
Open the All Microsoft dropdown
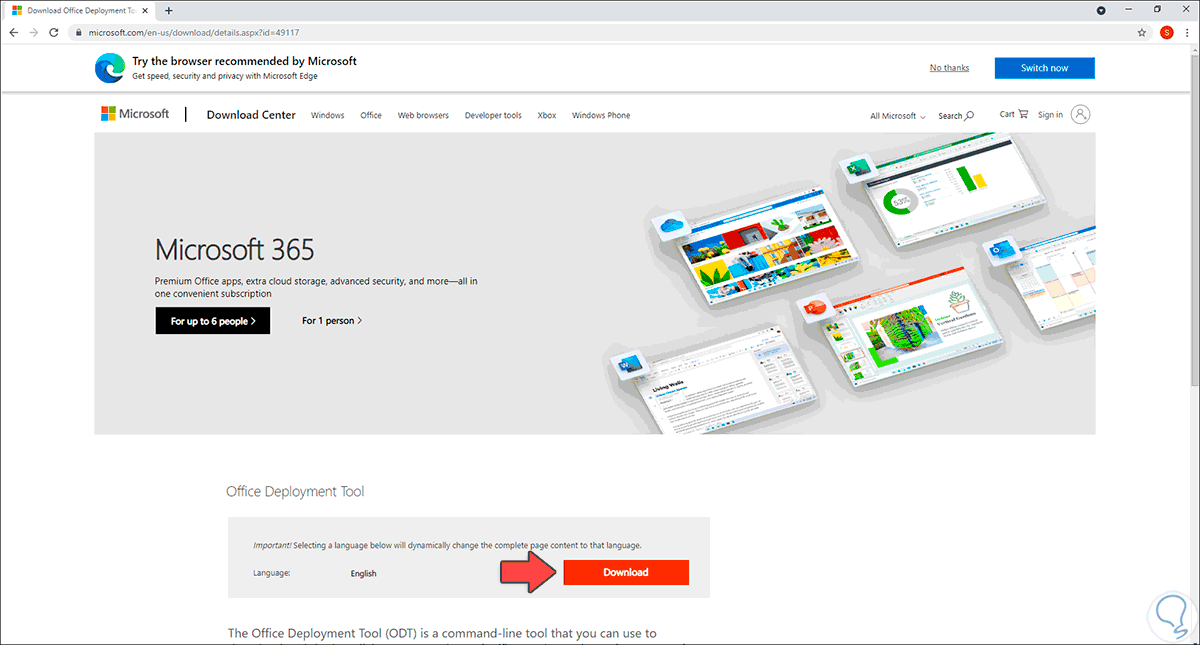tap(896, 116)
